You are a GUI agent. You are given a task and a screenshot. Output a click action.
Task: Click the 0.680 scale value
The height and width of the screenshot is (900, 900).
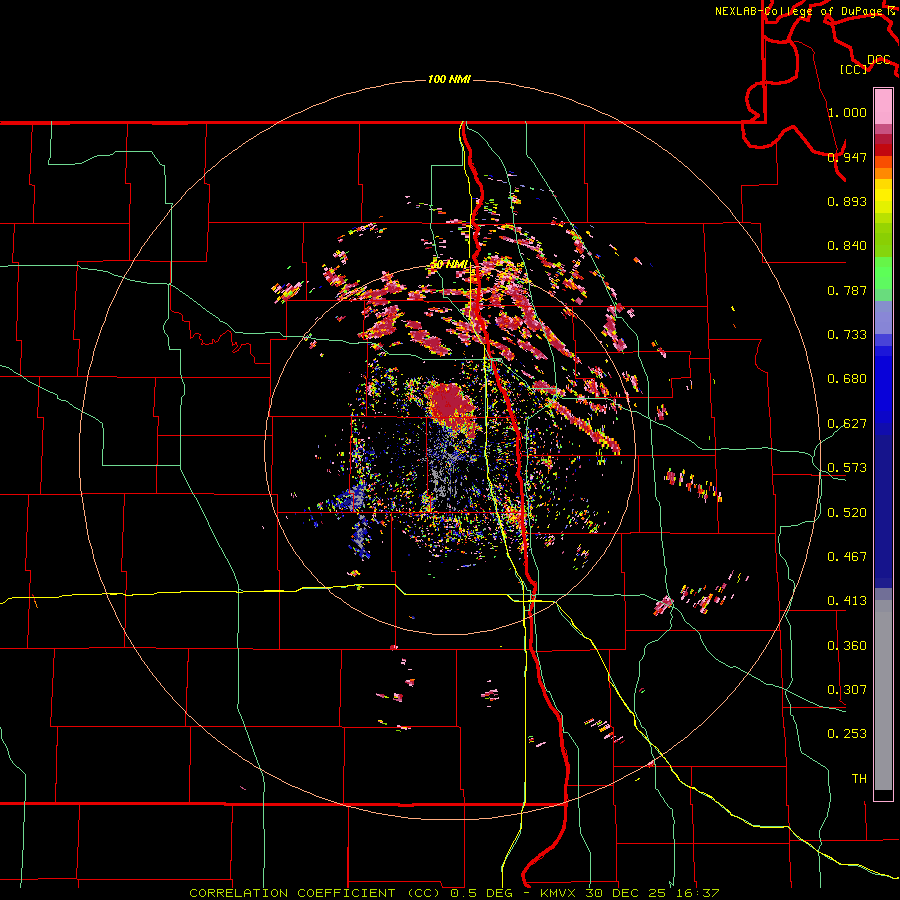tap(847, 379)
